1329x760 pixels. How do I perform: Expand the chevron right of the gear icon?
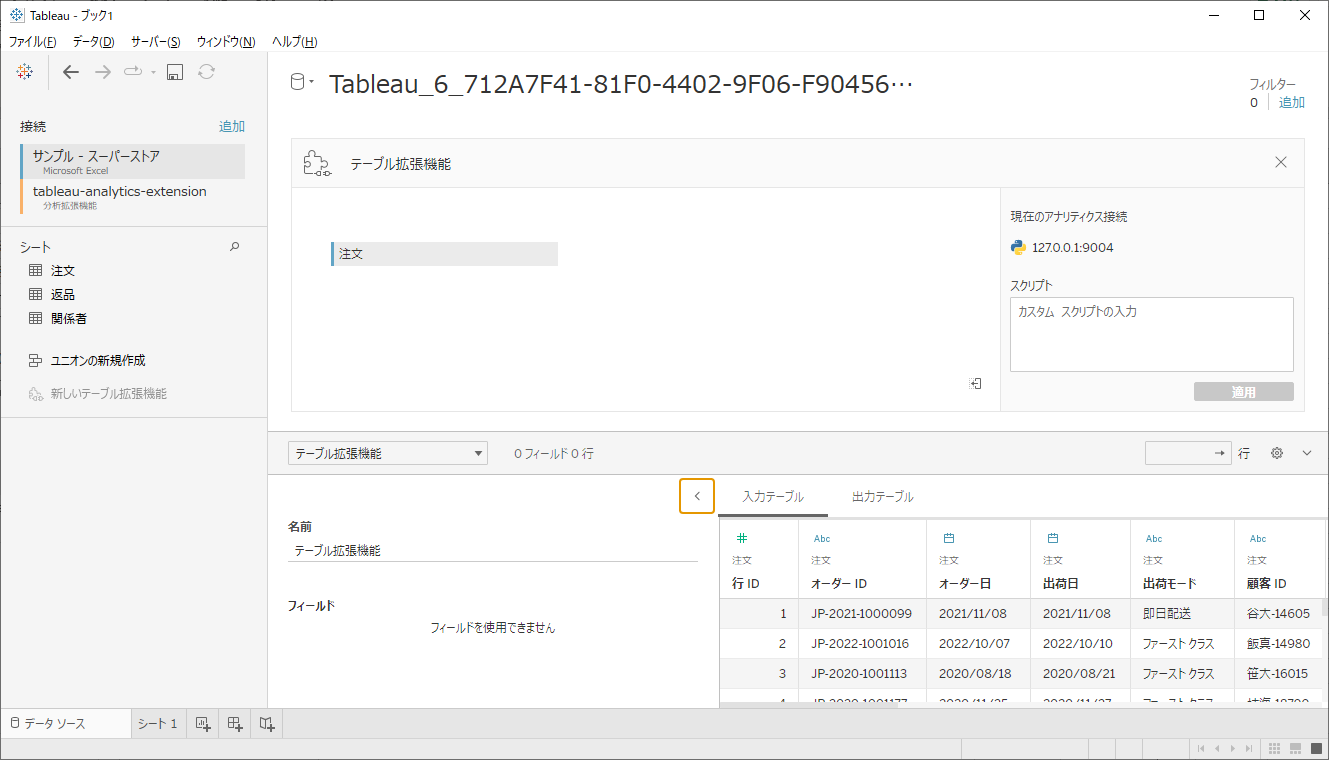1307,453
